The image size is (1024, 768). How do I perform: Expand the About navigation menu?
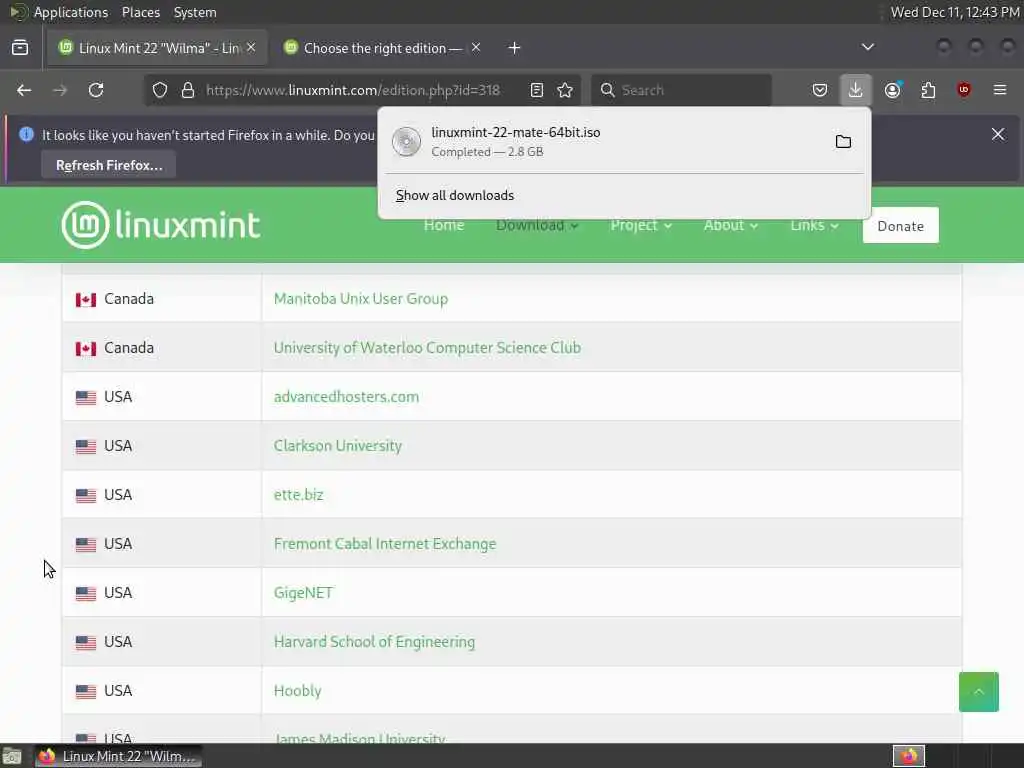click(x=730, y=225)
